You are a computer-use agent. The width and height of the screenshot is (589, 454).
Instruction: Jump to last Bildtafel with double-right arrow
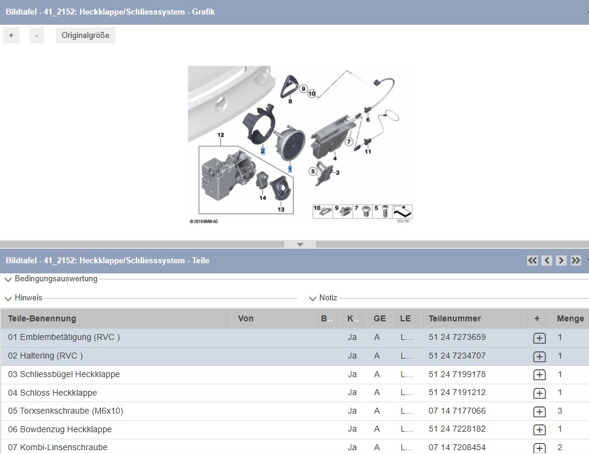pos(575,260)
